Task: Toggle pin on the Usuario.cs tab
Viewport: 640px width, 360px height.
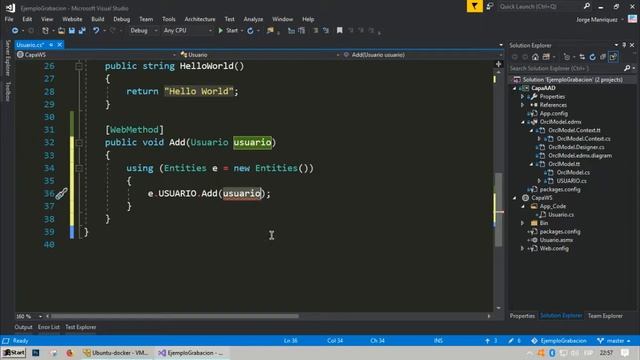Action: (x=51, y=45)
